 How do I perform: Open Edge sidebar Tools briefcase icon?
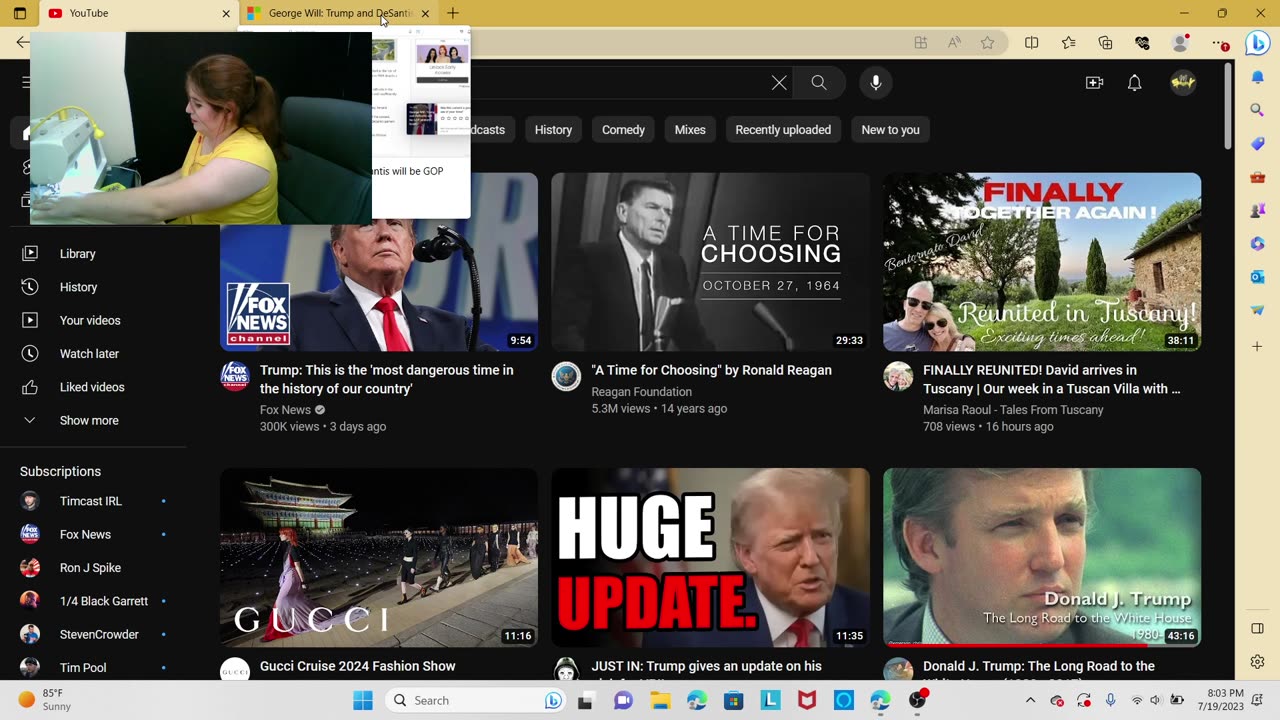1257,177
